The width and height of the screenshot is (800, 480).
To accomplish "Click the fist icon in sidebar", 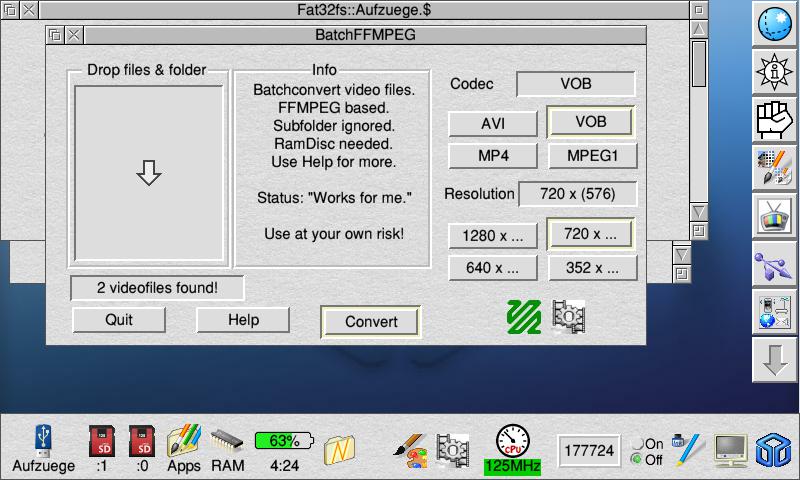I will click(x=775, y=119).
